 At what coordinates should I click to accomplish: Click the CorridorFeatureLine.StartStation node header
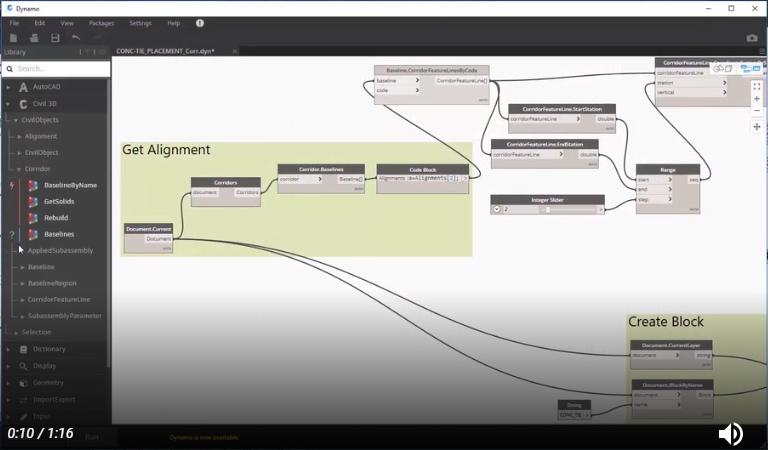(562, 109)
